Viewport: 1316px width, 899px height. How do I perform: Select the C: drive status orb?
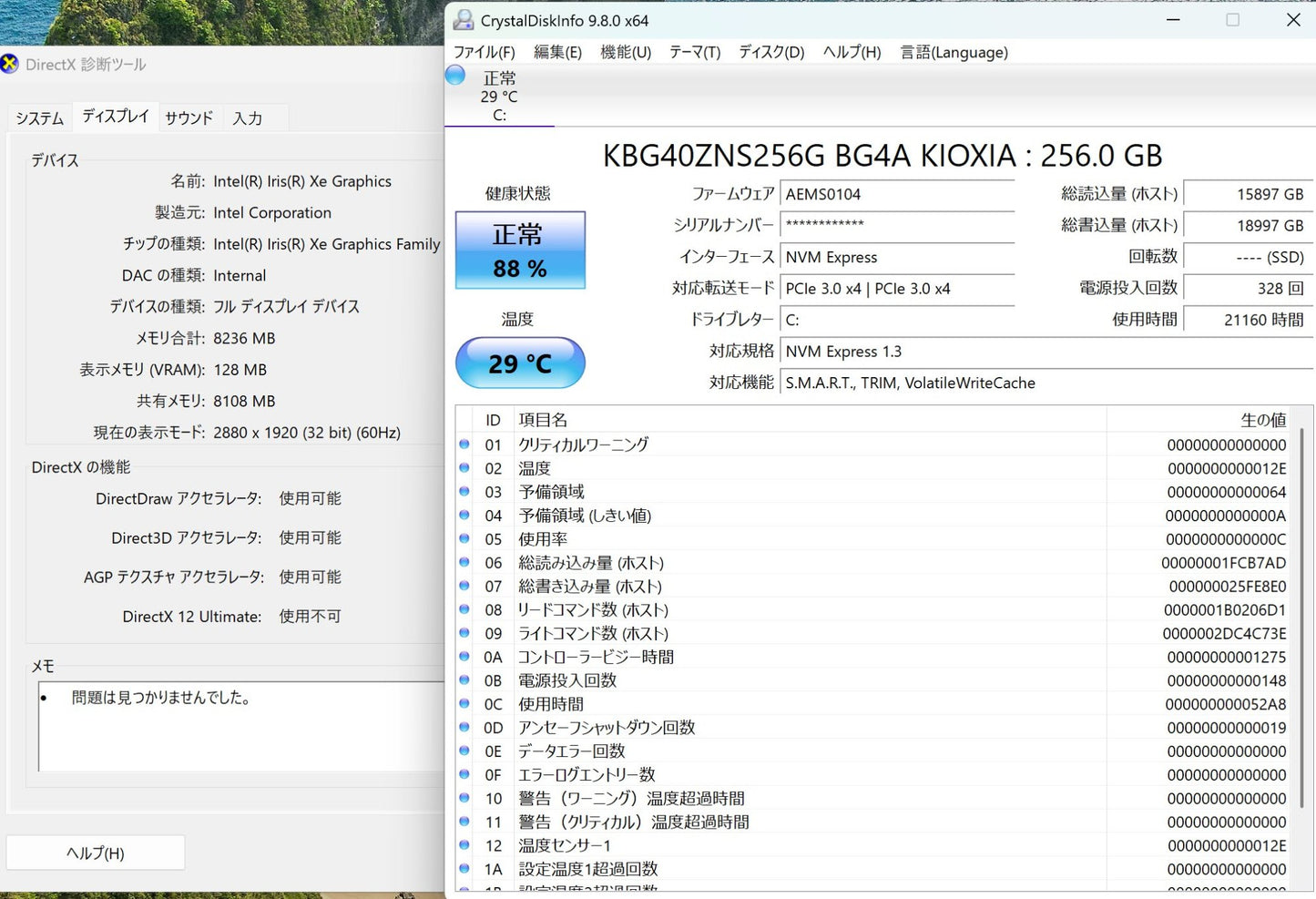tap(455, 76)
